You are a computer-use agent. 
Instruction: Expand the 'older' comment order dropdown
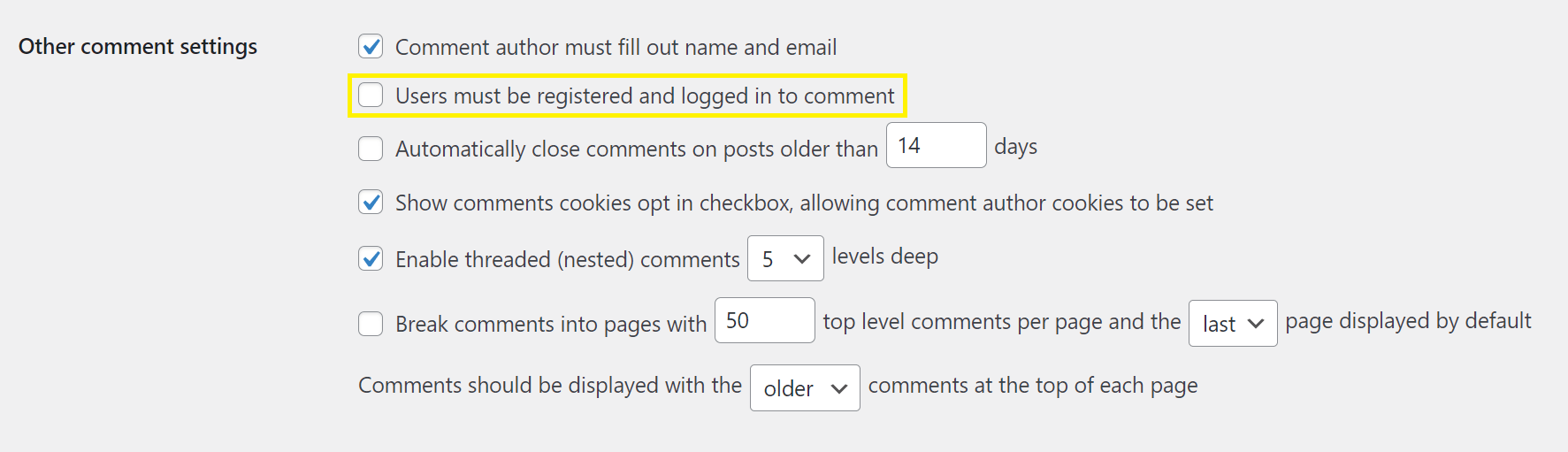[x=804, y=388]
